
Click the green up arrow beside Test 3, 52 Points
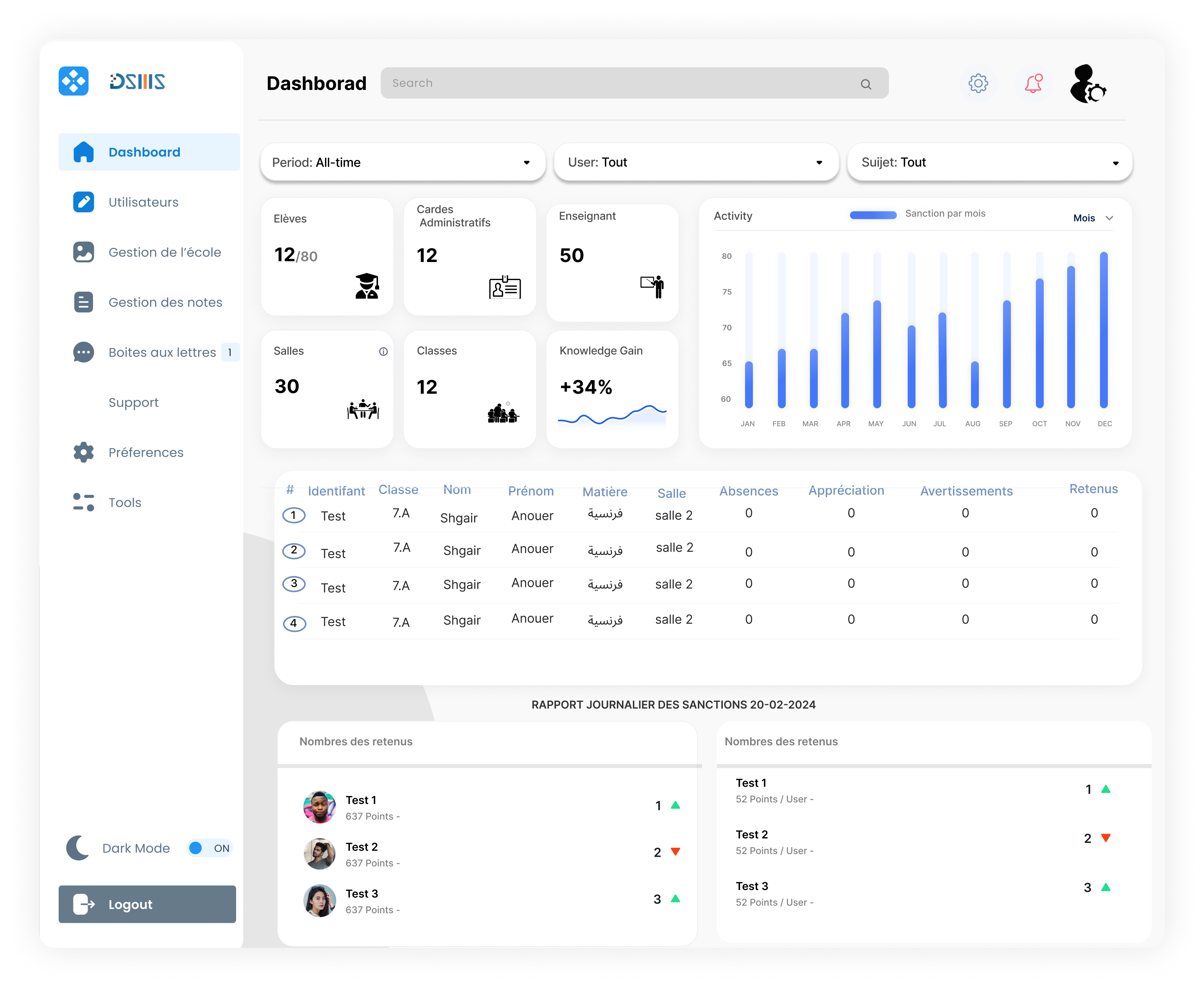(x=1105, y=887)
